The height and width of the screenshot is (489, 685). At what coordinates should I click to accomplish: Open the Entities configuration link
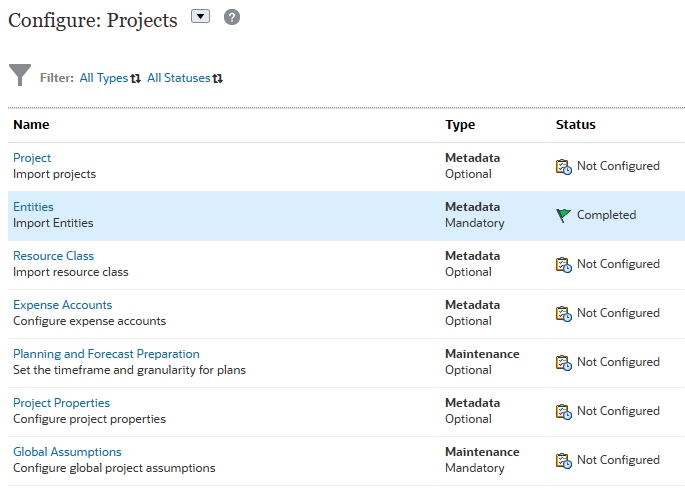pos(33,207)
